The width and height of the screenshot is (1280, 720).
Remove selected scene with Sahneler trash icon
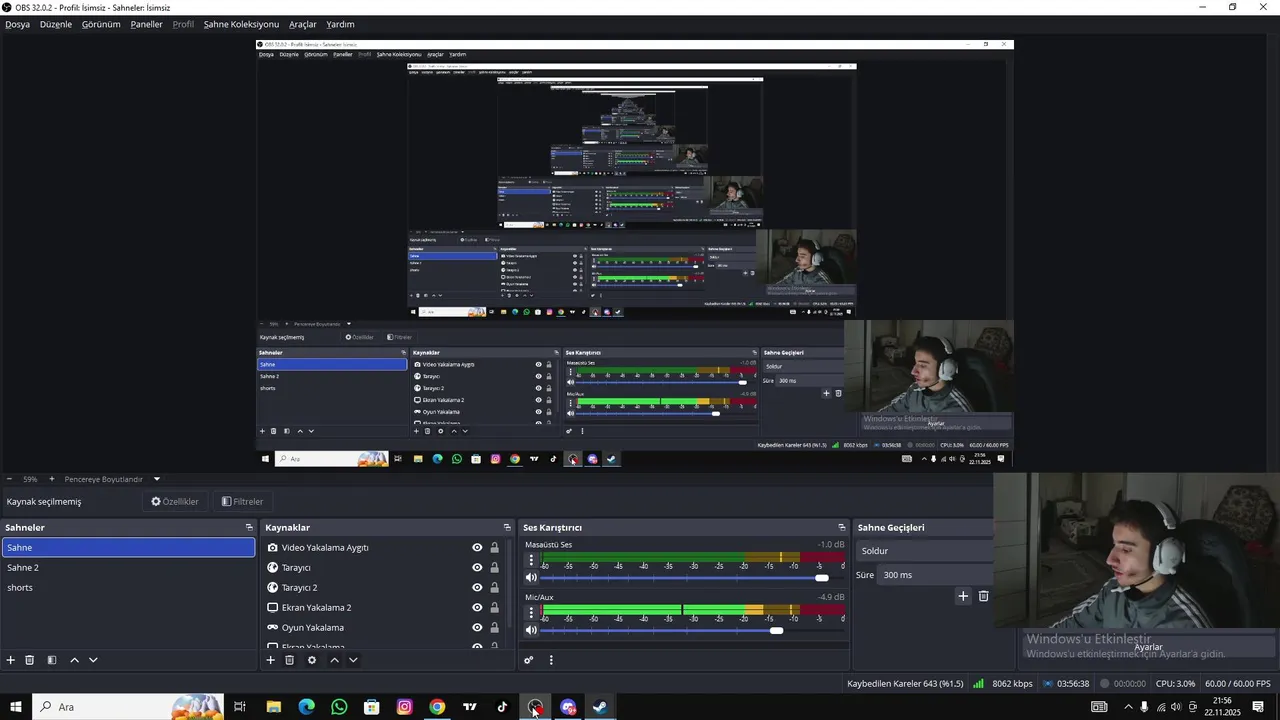(x=30, y=660)
